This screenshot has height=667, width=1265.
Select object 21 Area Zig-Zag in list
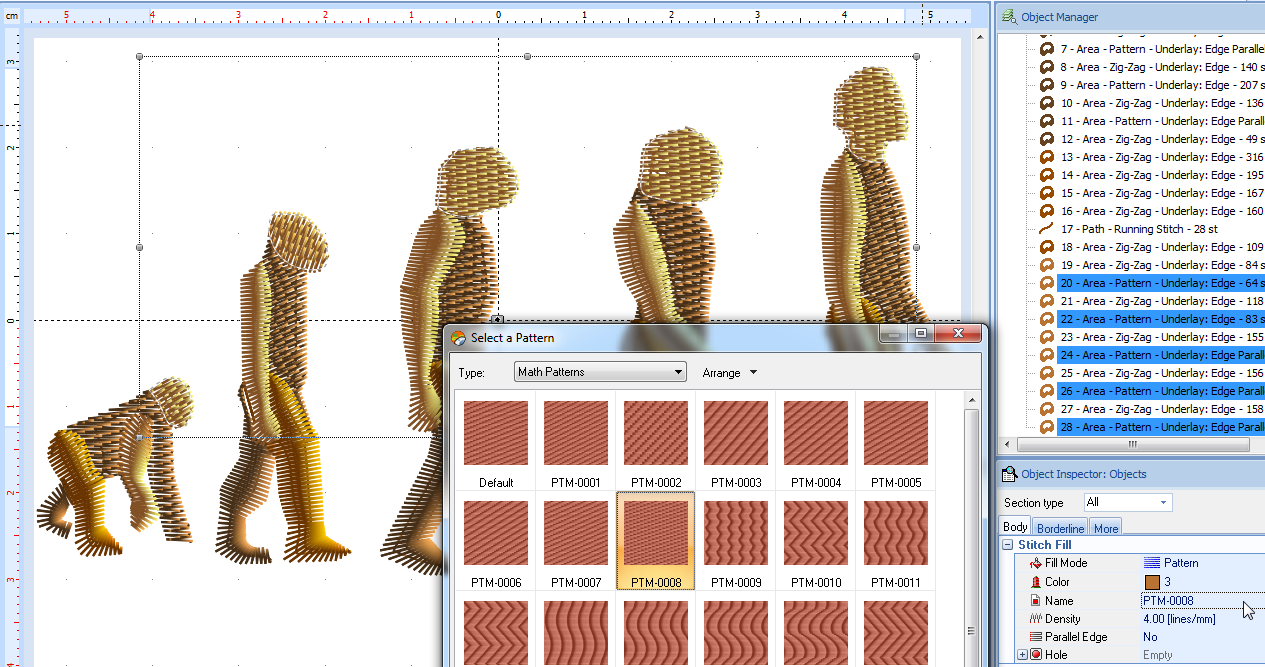(1160, 301)
